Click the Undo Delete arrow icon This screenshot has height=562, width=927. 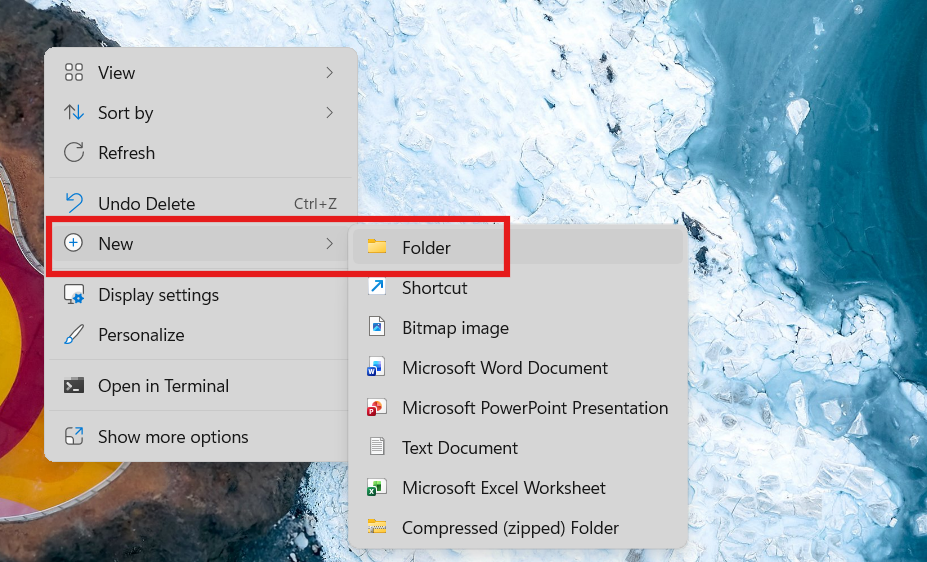74,203
